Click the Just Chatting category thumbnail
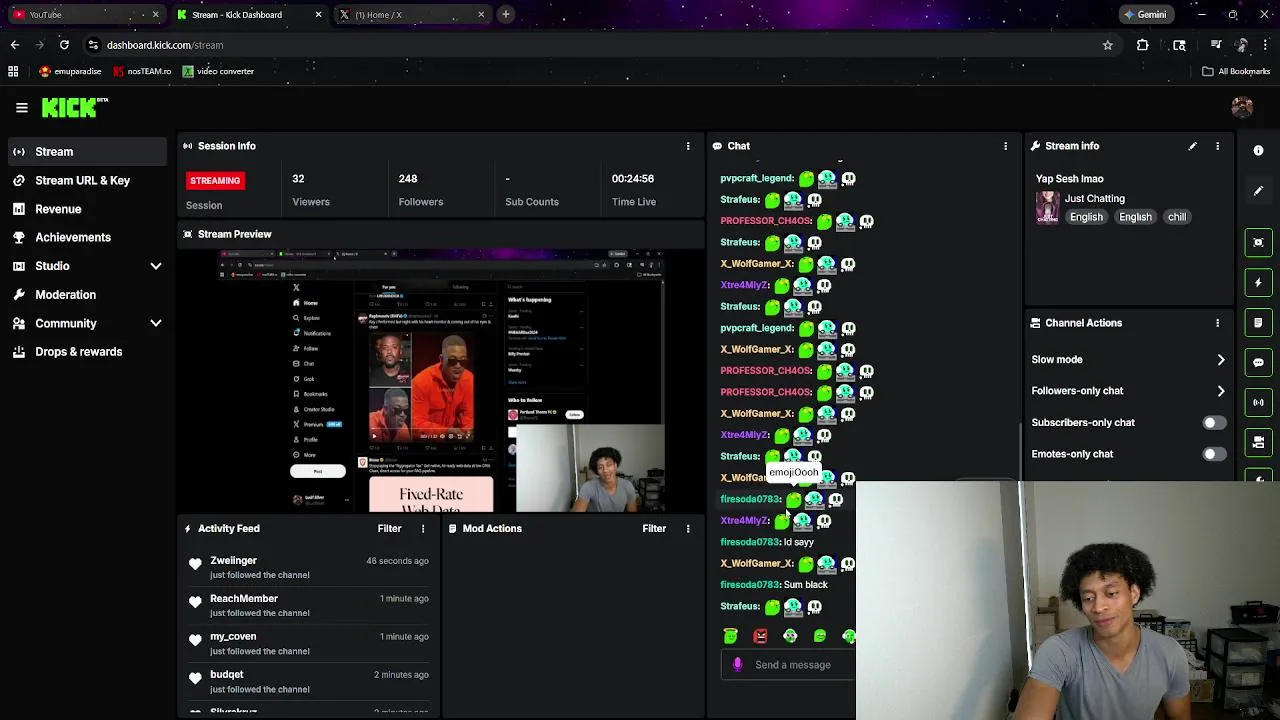Screen dimensions: 1280x720 tap(1047, 207)
